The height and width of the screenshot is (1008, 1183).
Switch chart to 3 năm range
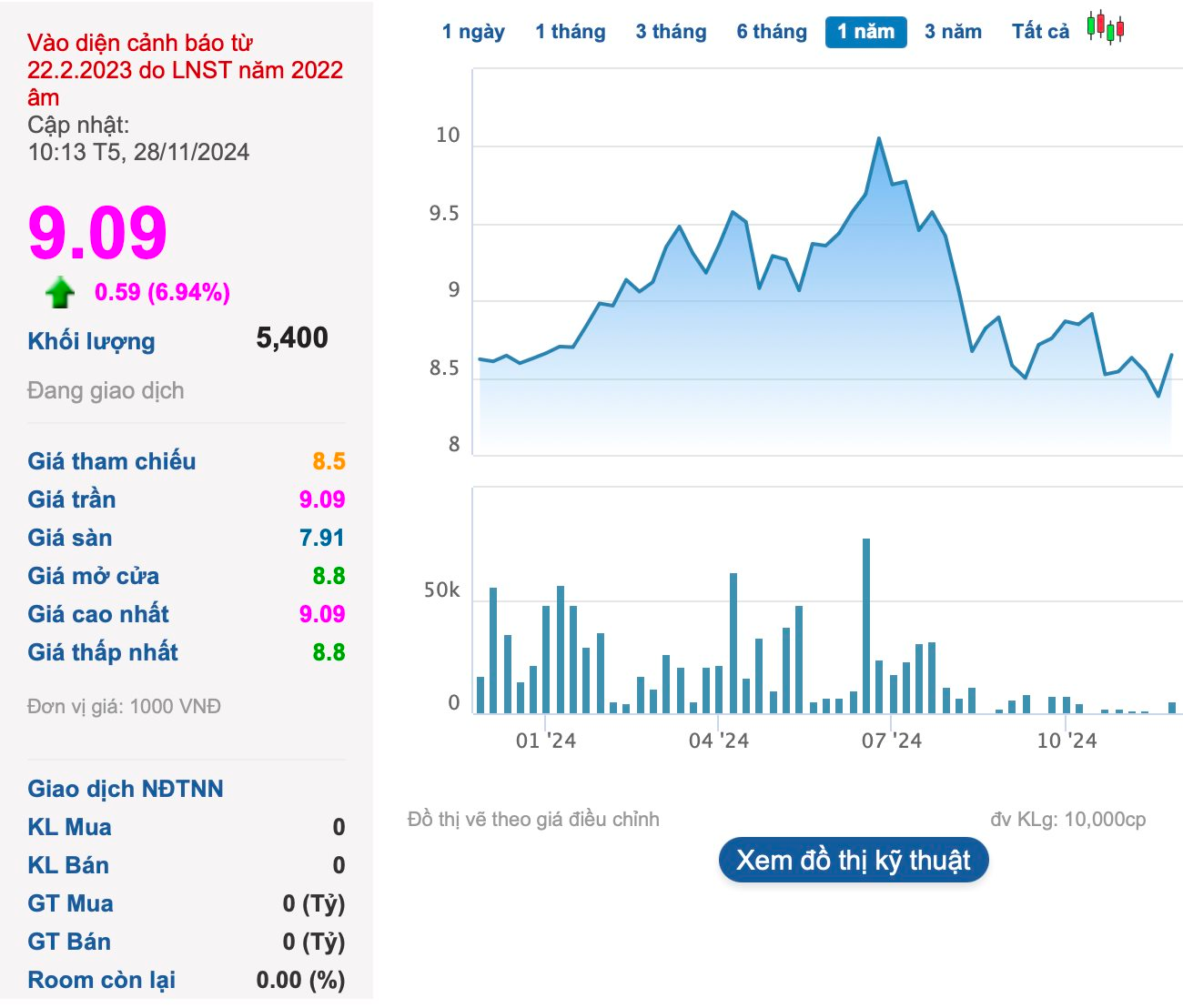pos(953,32)
